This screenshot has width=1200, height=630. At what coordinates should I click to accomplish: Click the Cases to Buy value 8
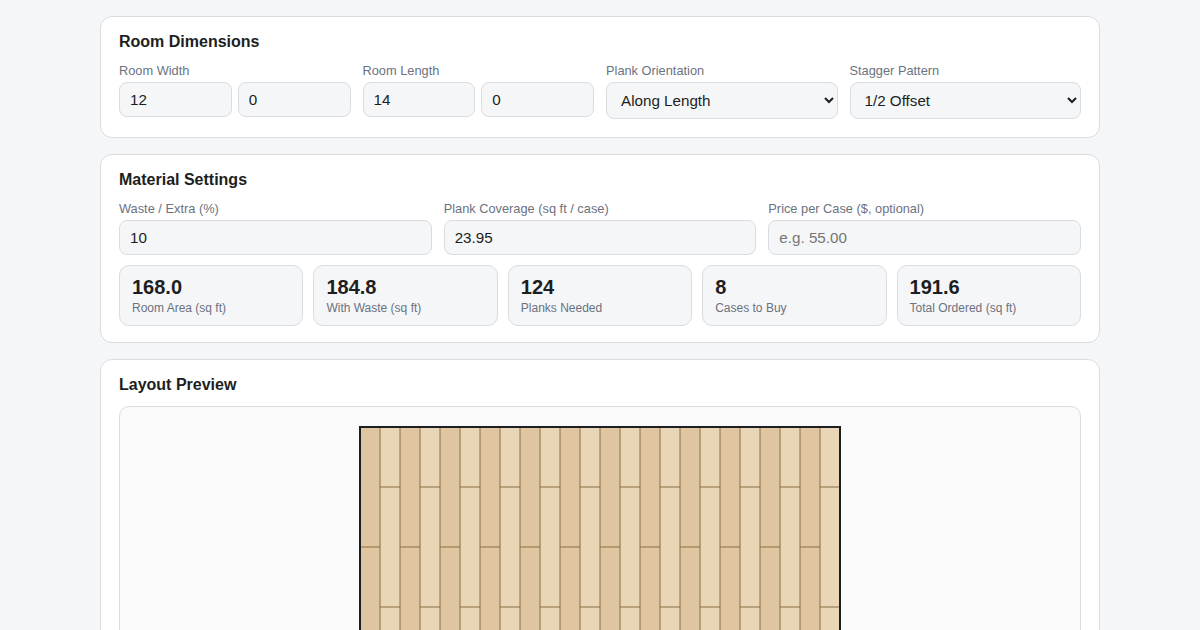[x=721, y=288]
